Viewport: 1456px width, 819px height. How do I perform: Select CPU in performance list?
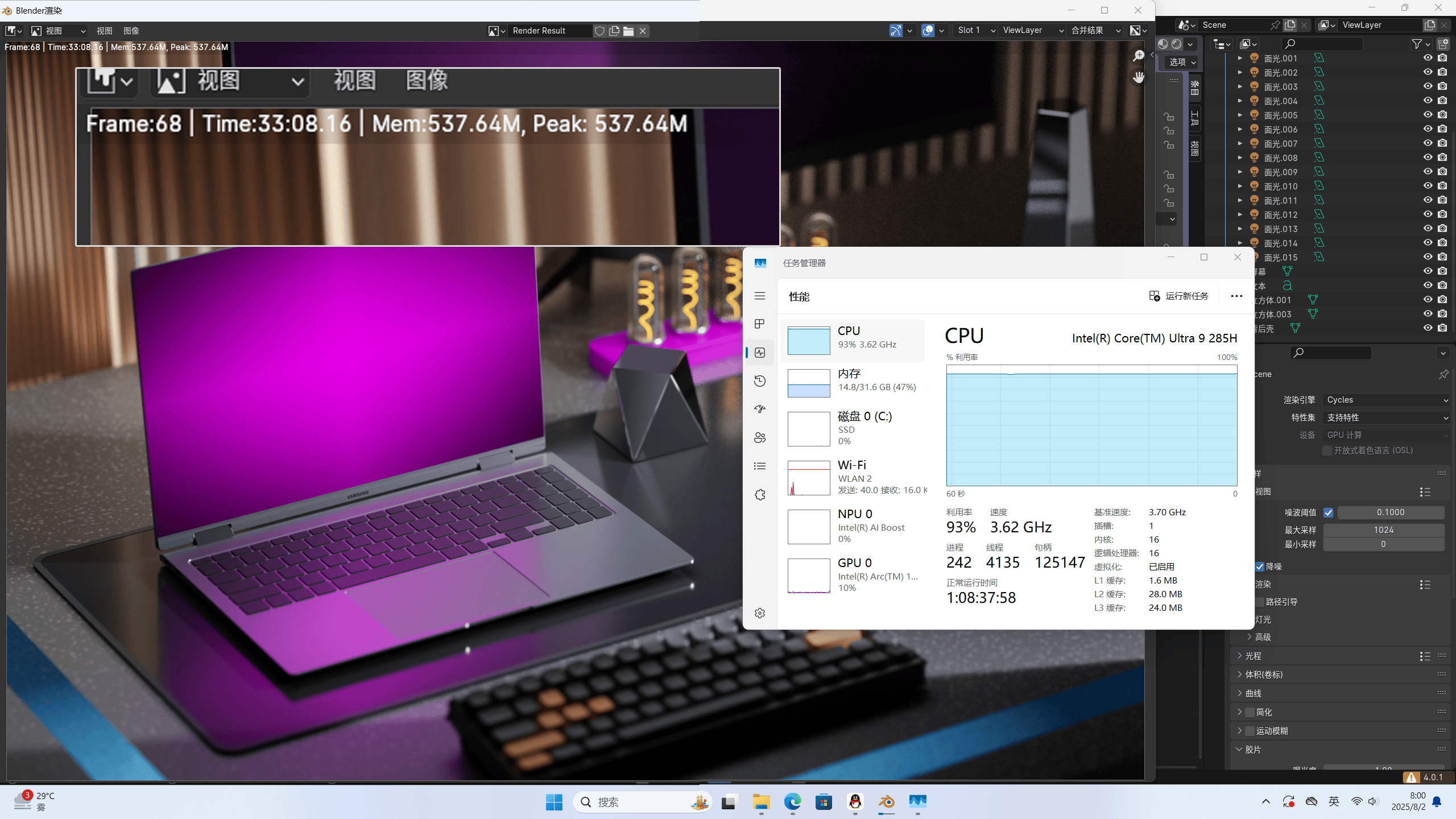(853, 340)
